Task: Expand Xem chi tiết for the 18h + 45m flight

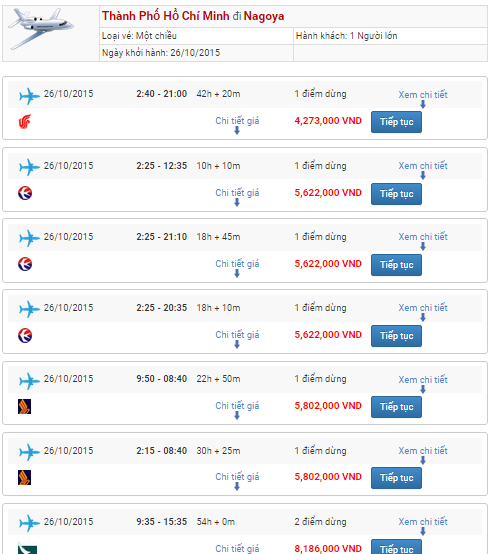Action: [423, 237]
